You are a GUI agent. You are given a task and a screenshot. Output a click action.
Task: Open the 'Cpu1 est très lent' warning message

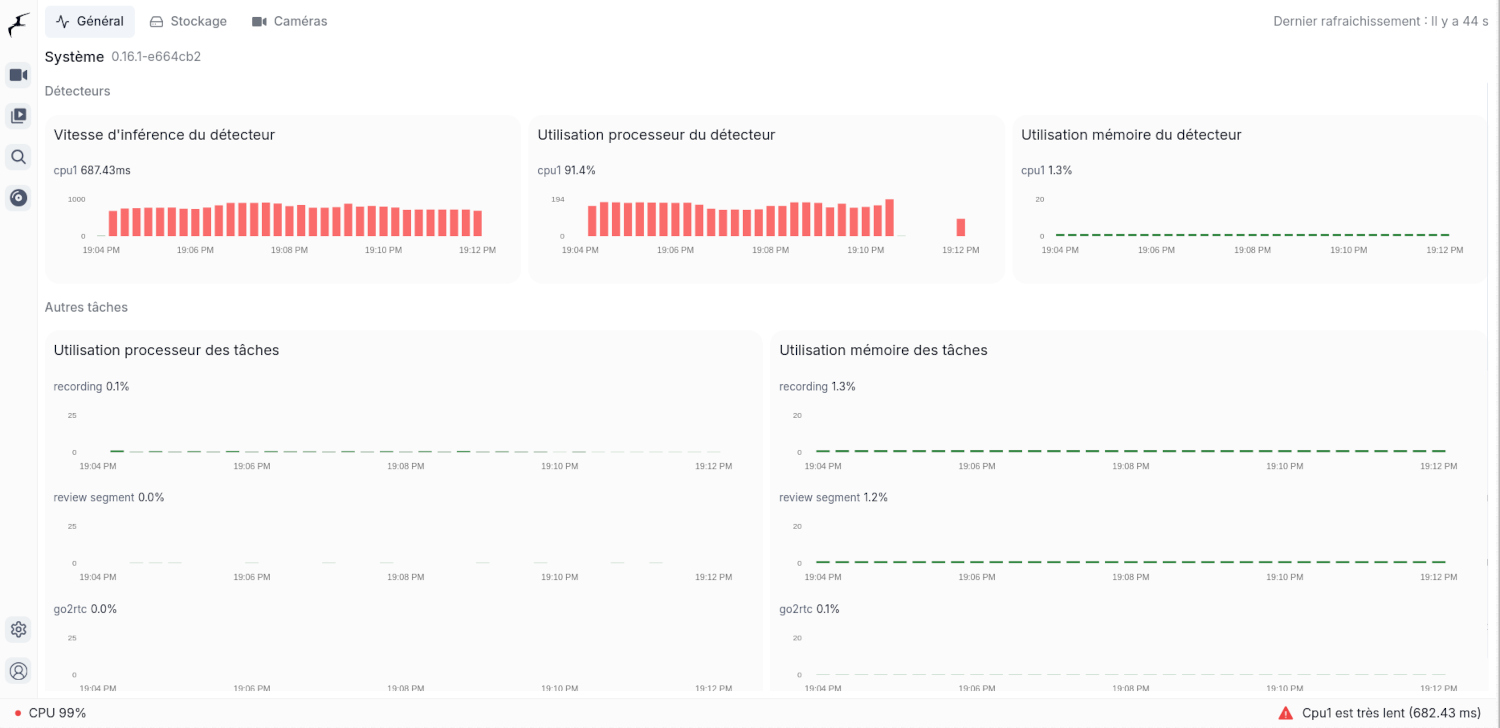pyautogui.click(x=1391, y=713)
